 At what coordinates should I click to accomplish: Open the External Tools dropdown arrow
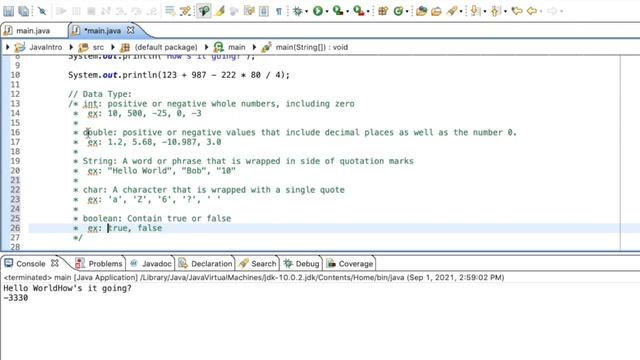click(368, 11)
